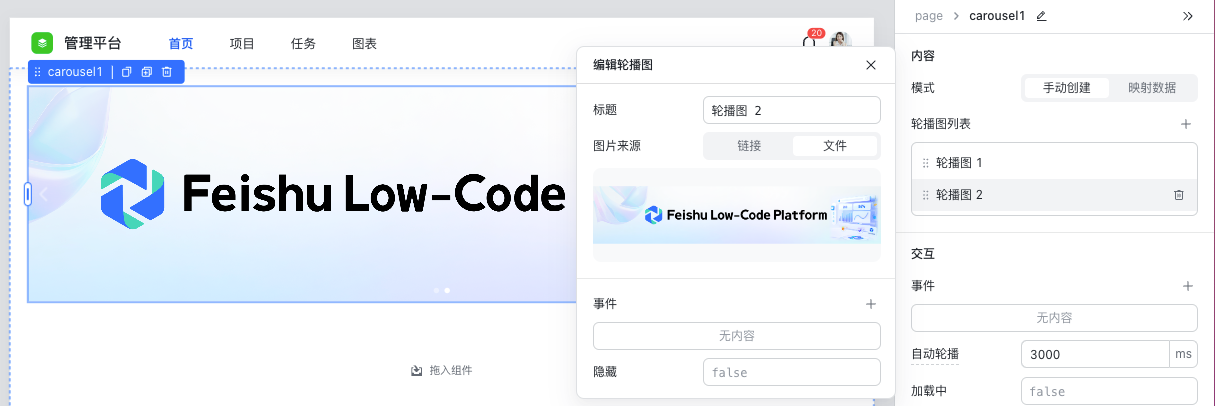Delete carousel1 using the toolbar trash icon
The height and width of the screenshot is (406, 1215).
point(167,72)
